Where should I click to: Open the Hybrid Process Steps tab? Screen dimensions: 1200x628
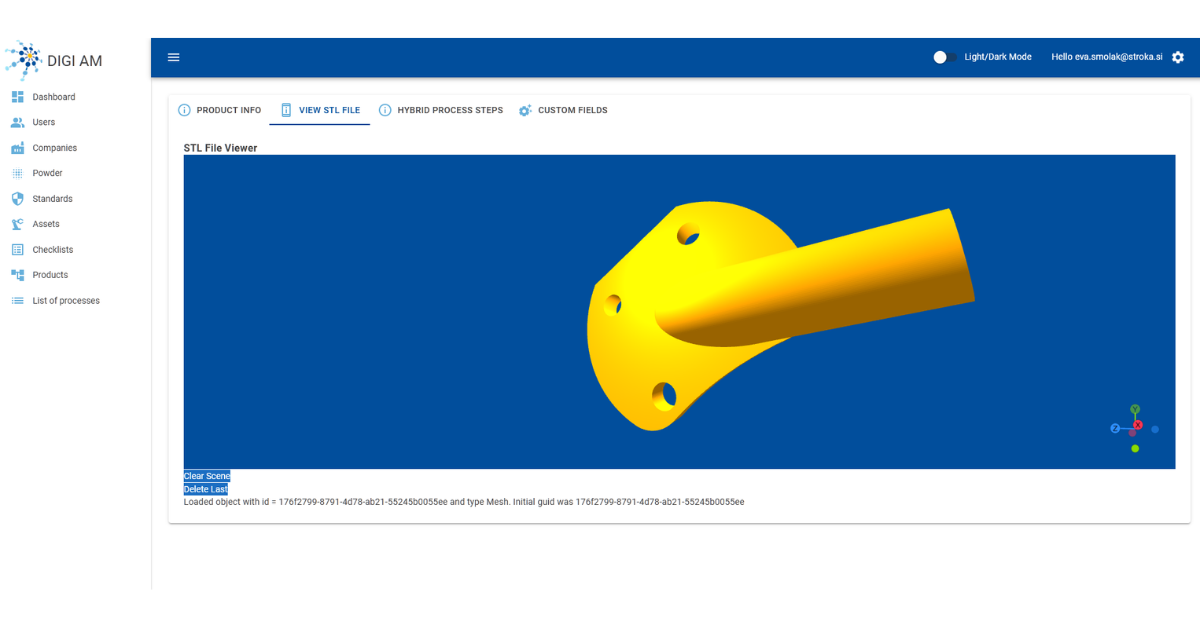[441, 110]
